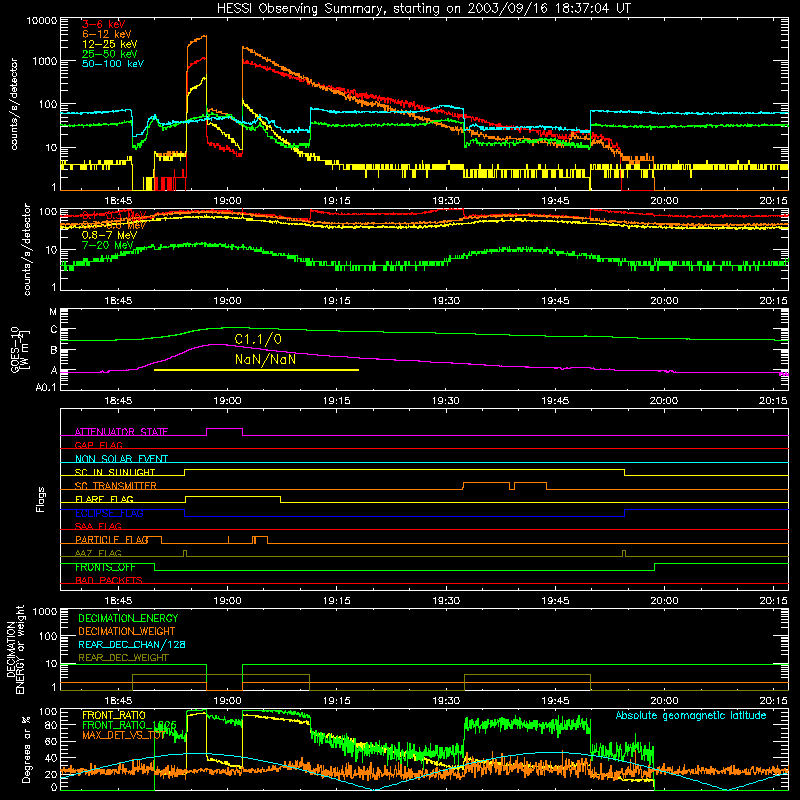Click the 19:00 time label under the GOES plot
The width and height of the screenshot is (800, 800).
click(228, 401)
